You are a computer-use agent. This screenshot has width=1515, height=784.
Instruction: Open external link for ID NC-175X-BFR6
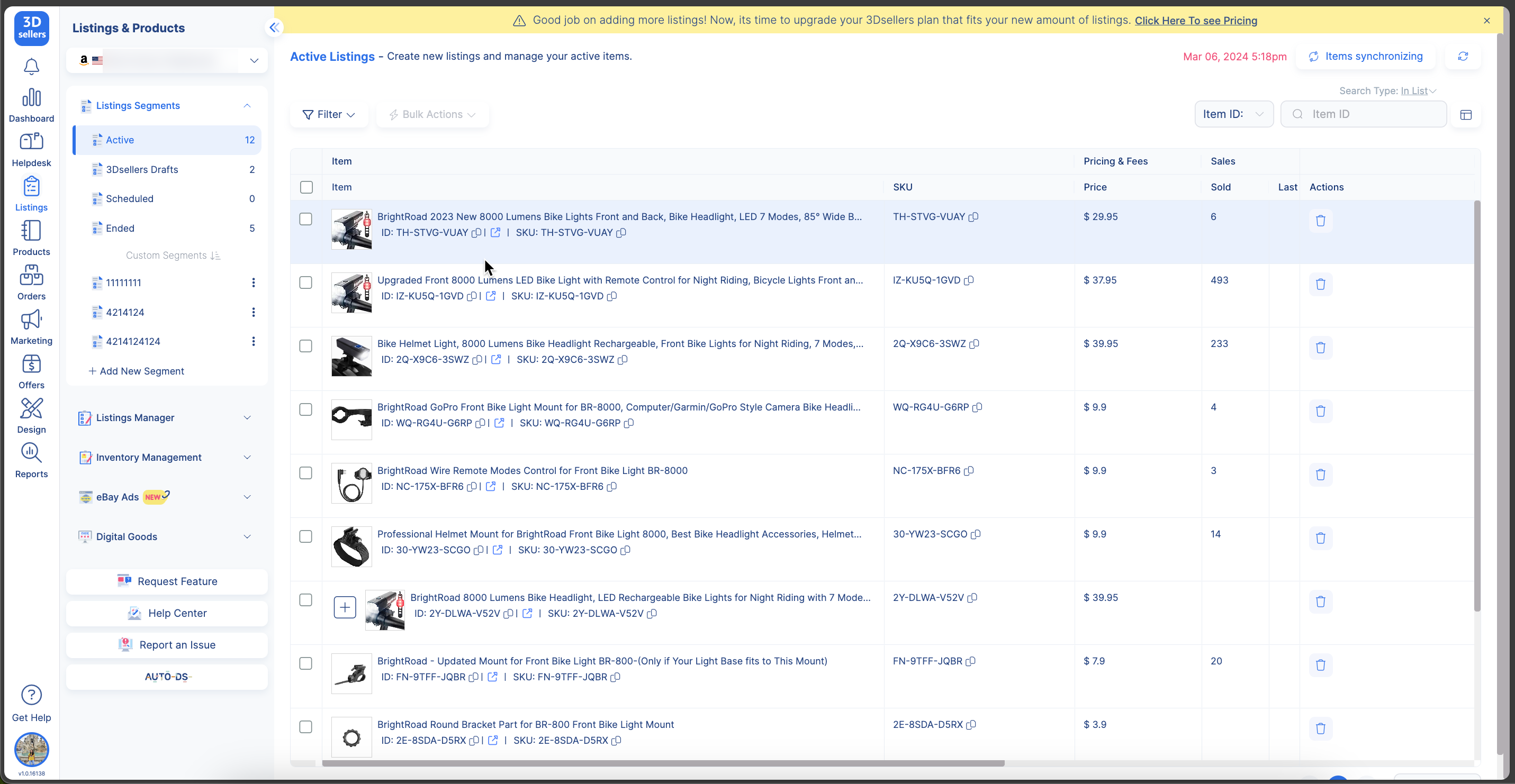click(491, 487)
